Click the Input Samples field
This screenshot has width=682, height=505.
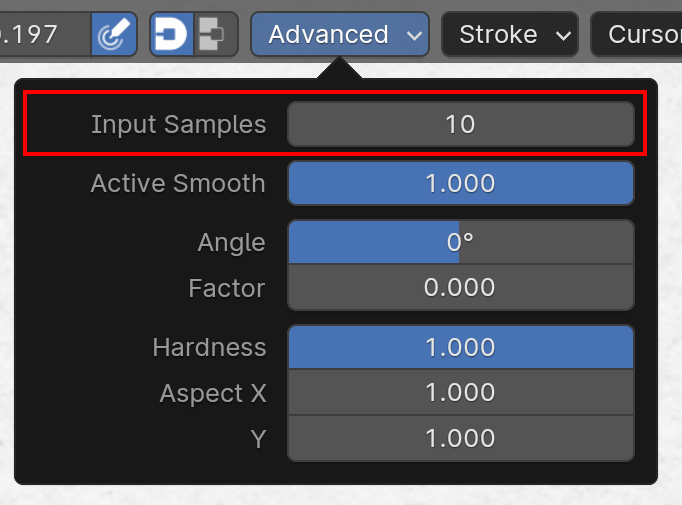pos(461,125)
